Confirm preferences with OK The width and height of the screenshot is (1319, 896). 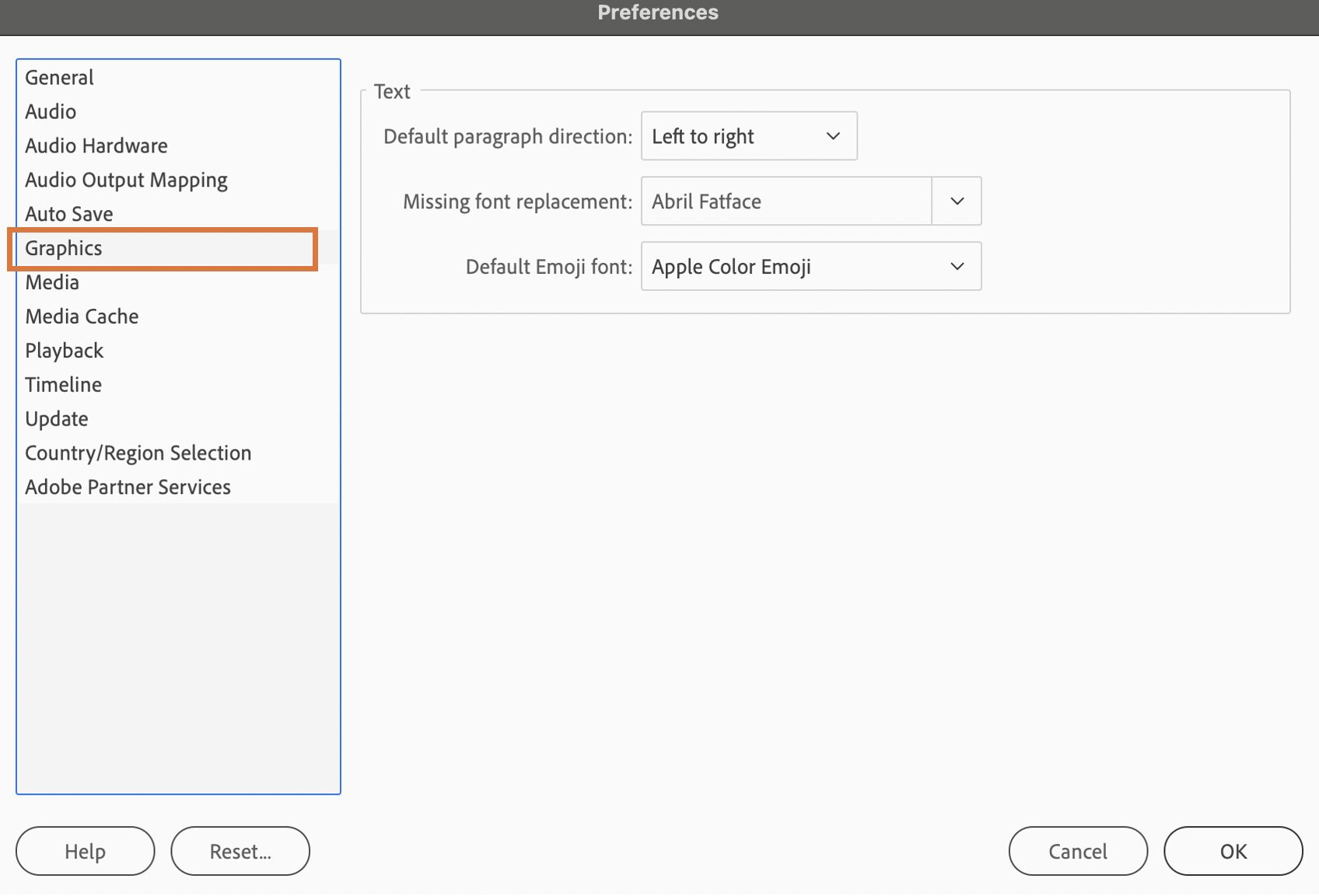(1233, 851)
